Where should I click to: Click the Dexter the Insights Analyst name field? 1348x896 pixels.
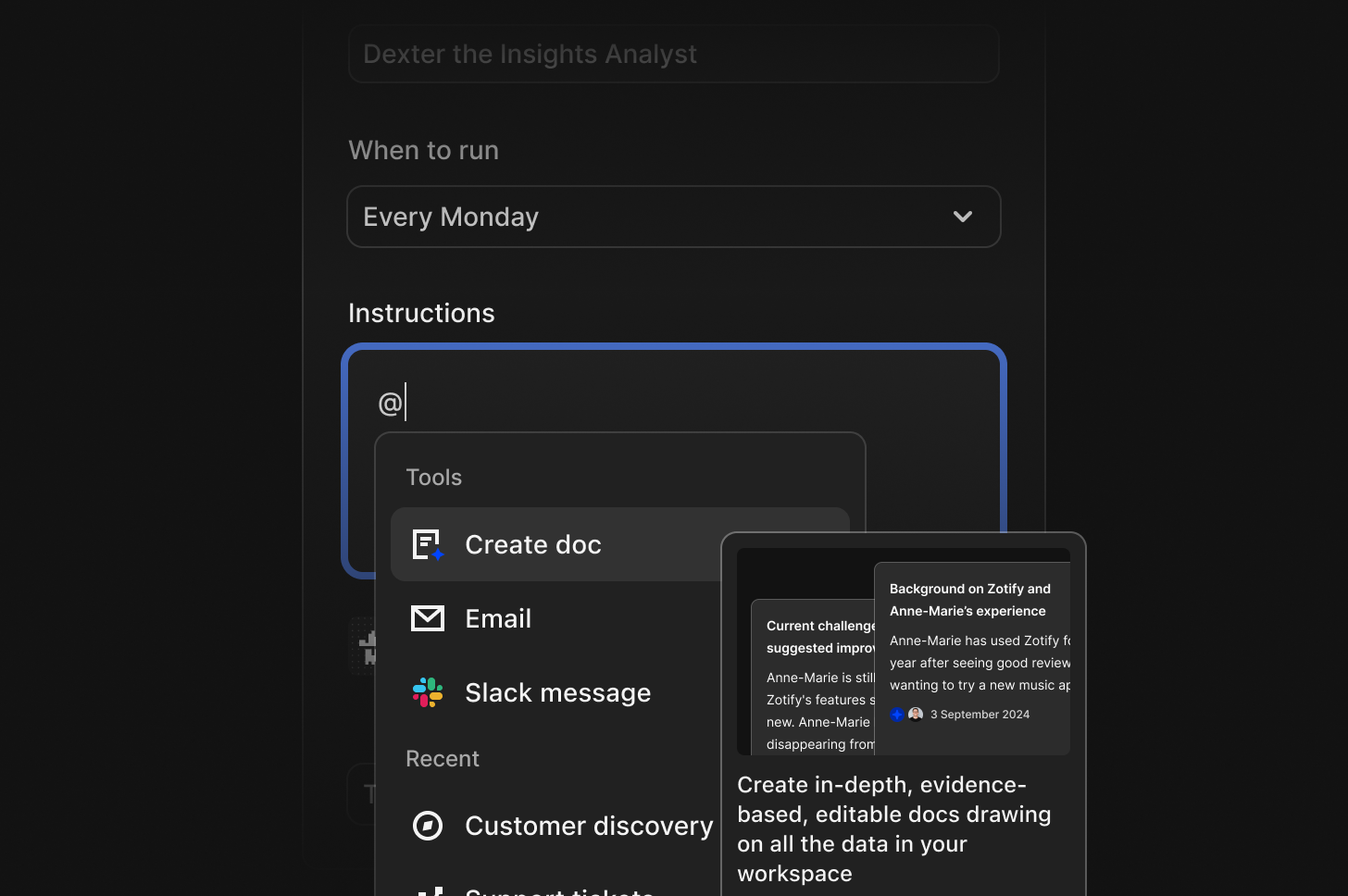pyautogui.click(x=673, y=54)
